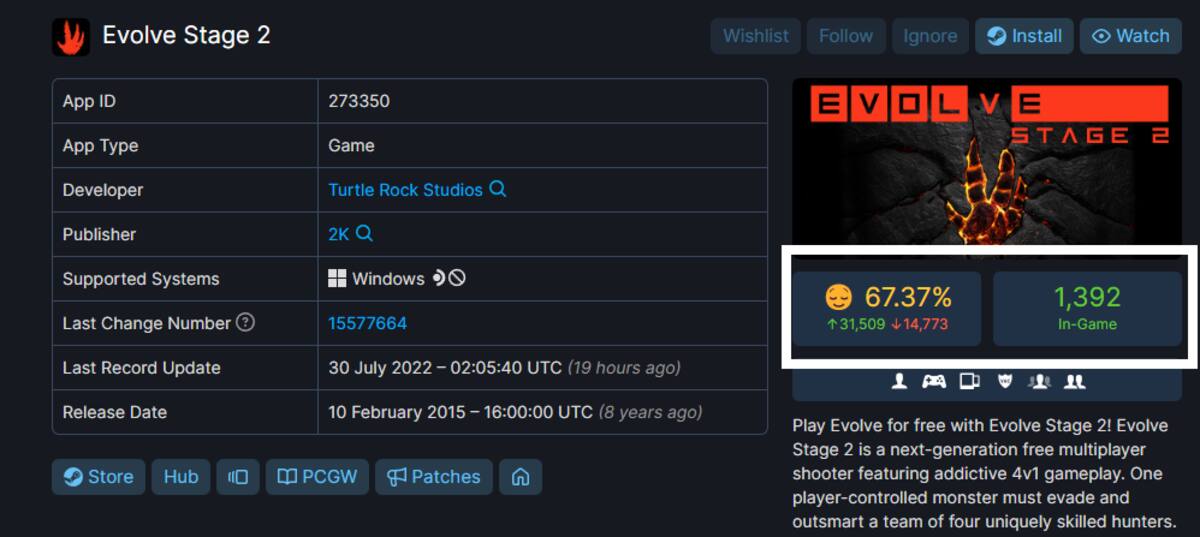Click the remote play devices icon

[x=969, y=381]
